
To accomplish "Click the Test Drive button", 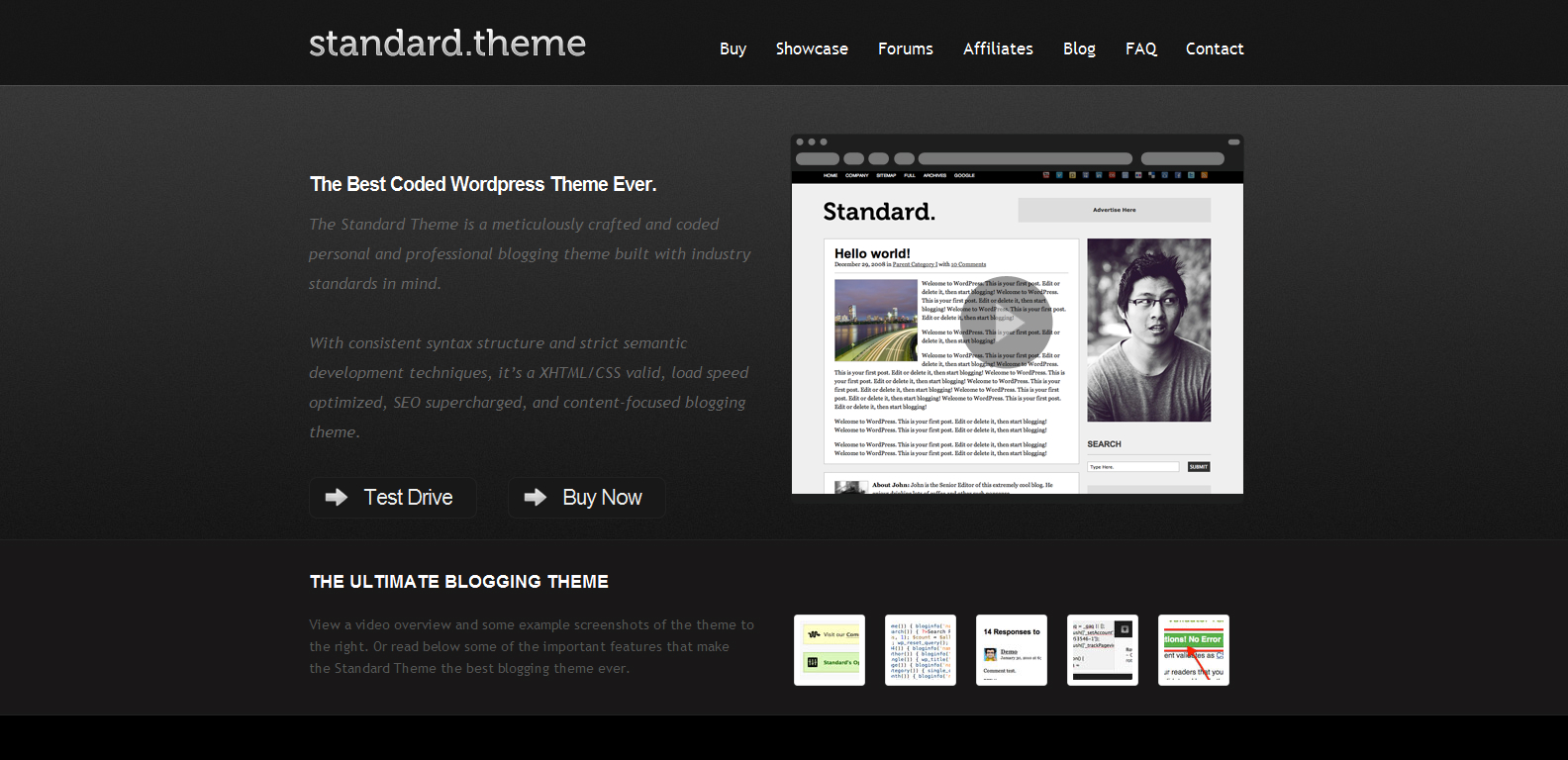I will [x=393, y=498].
